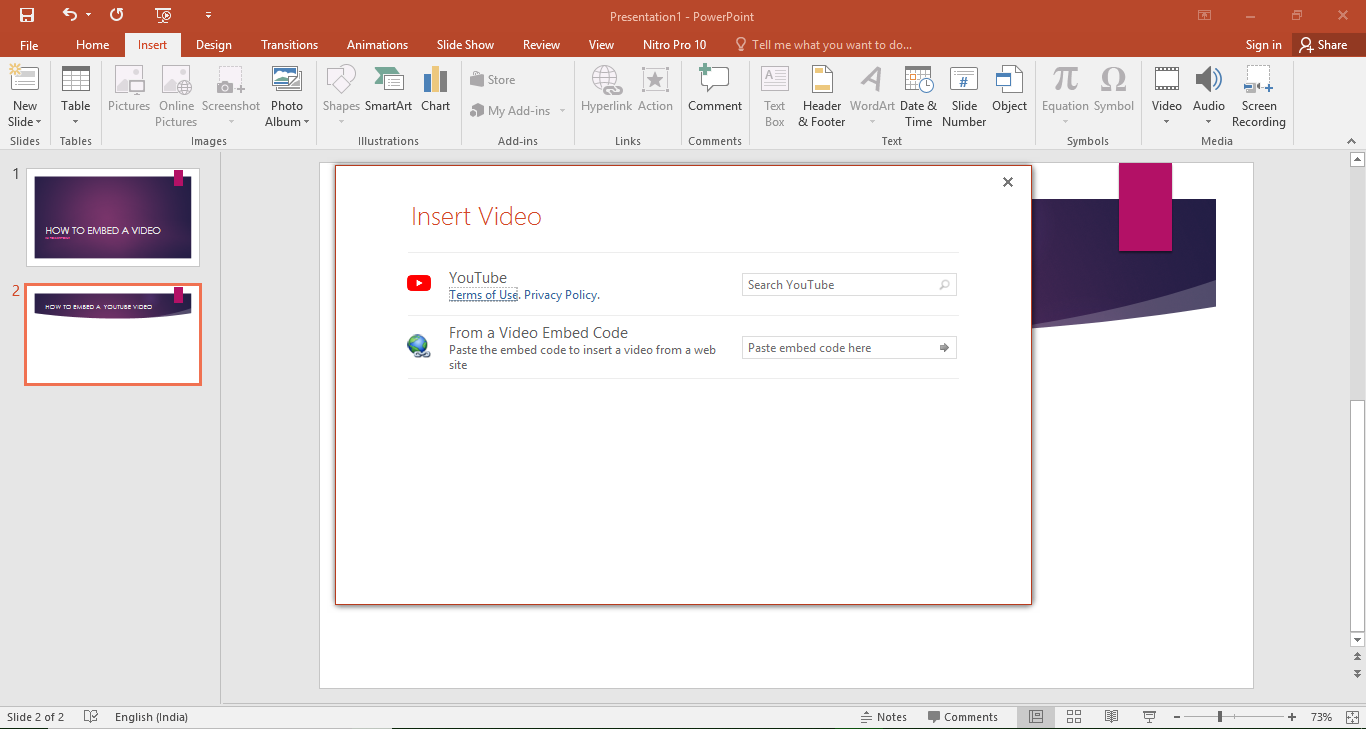The width and height of the screenshot is (1366, 729).
Task: Click the Search YouTube input field
Action: click(840, 285)
